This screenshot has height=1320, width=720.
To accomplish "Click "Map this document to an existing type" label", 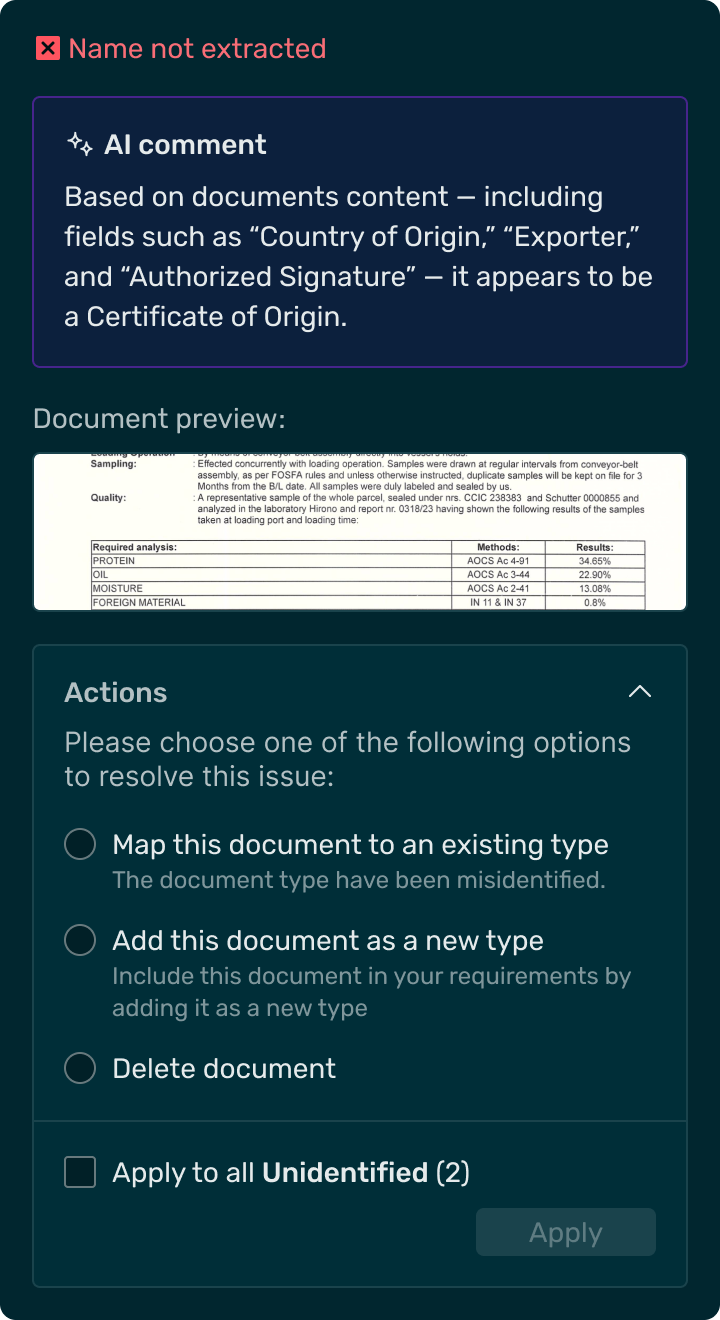I will coord(360,844).
